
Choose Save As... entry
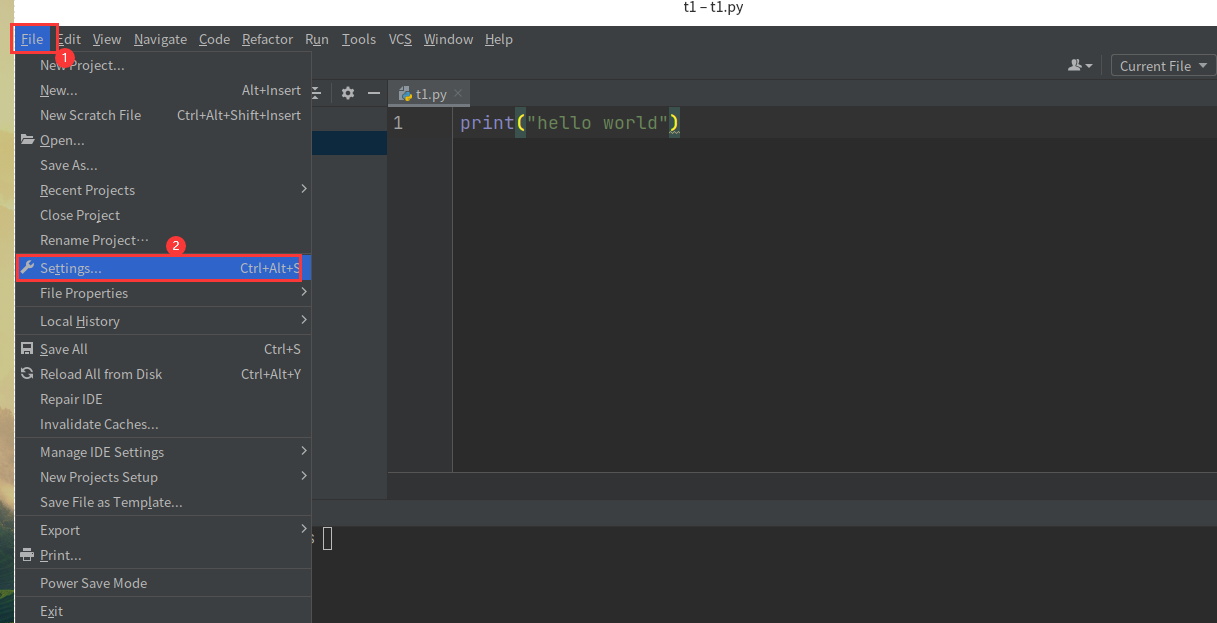pos(163,165)
